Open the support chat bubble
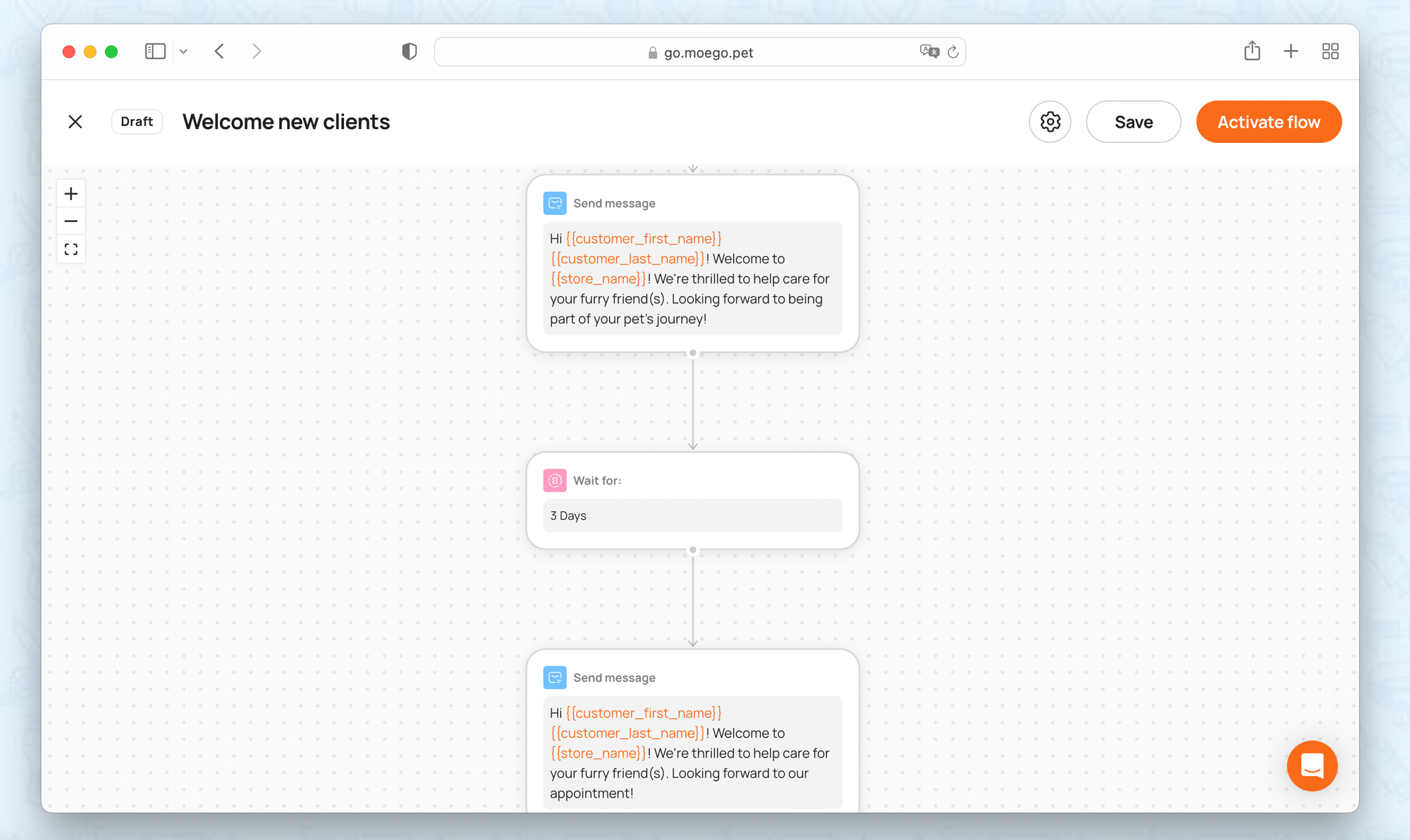Viewport: 1410px width, 840px height. [x=1311, y=765]
